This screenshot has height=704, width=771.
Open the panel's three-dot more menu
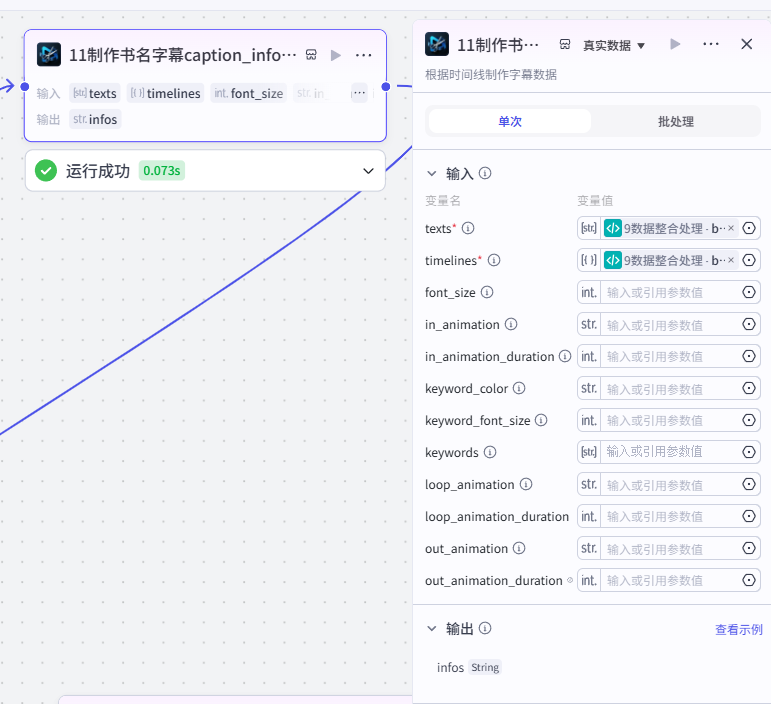click(711, 44)
